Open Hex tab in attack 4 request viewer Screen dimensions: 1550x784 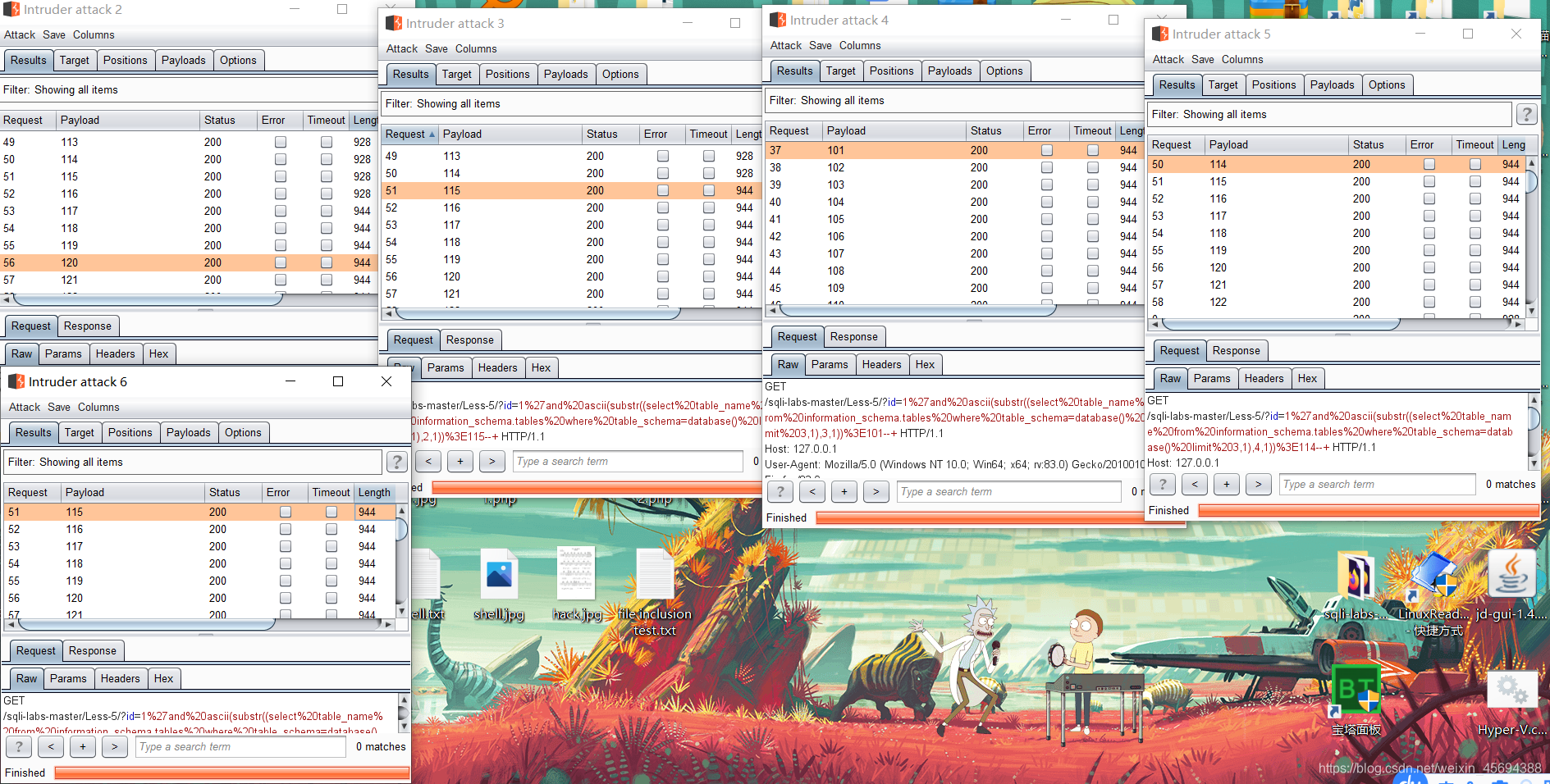(x=925, y=364)
